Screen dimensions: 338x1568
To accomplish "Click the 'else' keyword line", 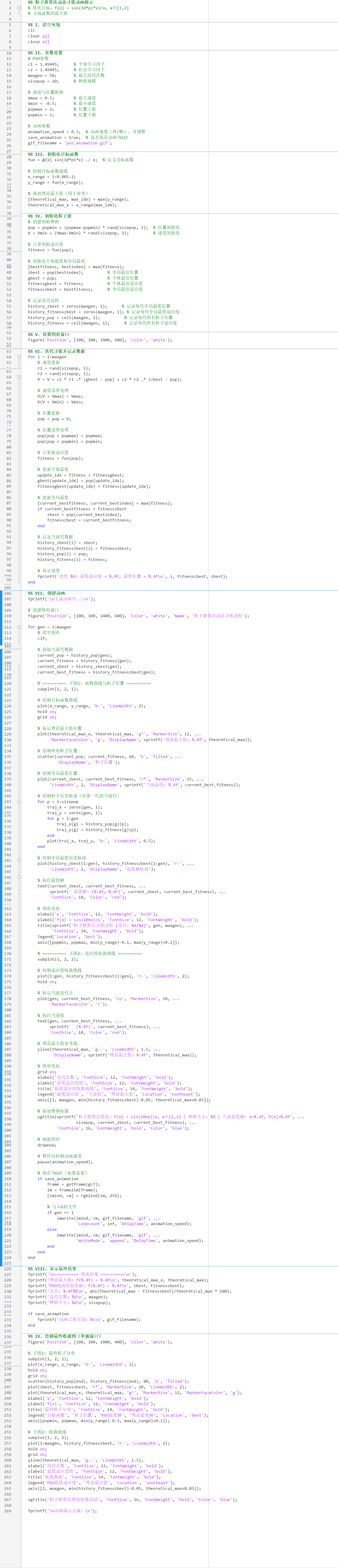I will pos(52,1230).
